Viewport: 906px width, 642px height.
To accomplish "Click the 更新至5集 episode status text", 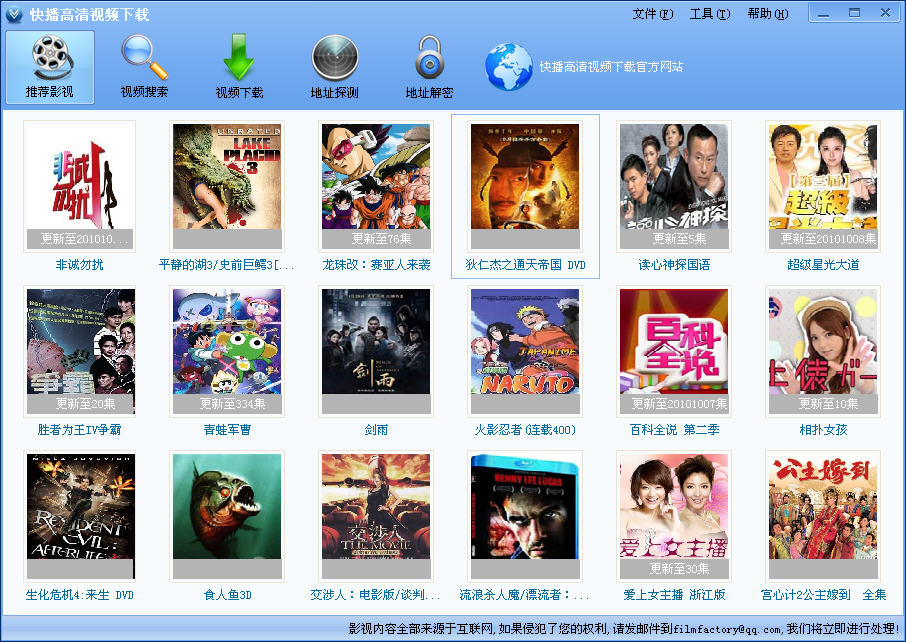I will click(x=680, y=239).
